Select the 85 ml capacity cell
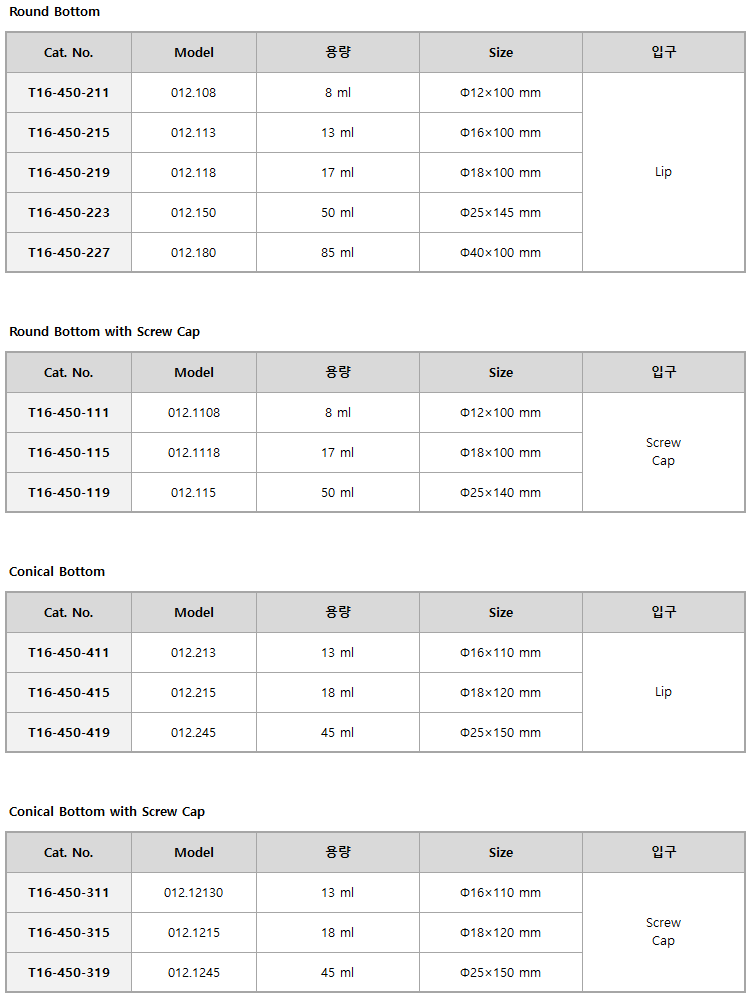Viewport: 749px width, 996px height. click(x=337, y=253)
